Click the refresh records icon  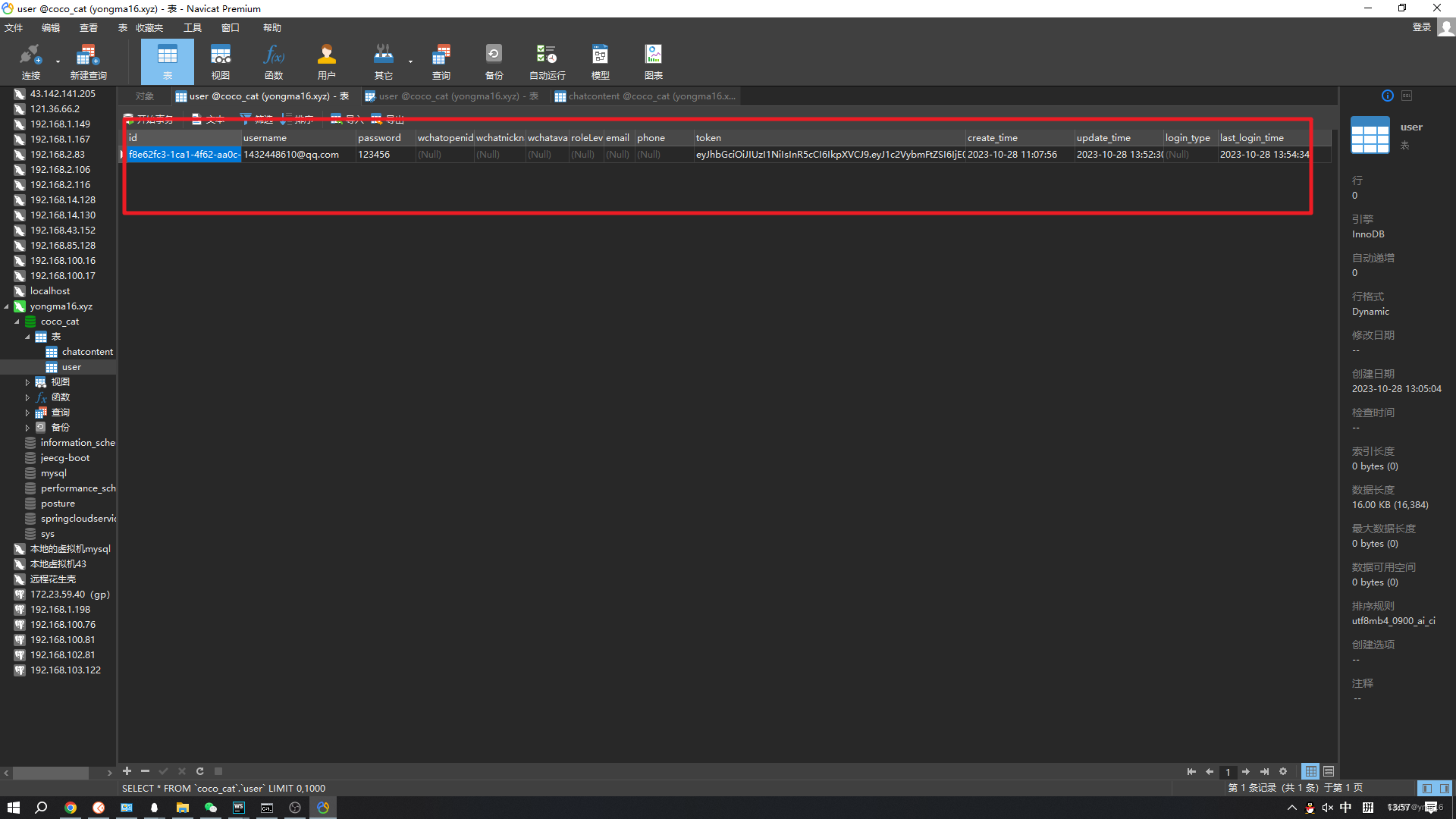(x=200, y=771)
